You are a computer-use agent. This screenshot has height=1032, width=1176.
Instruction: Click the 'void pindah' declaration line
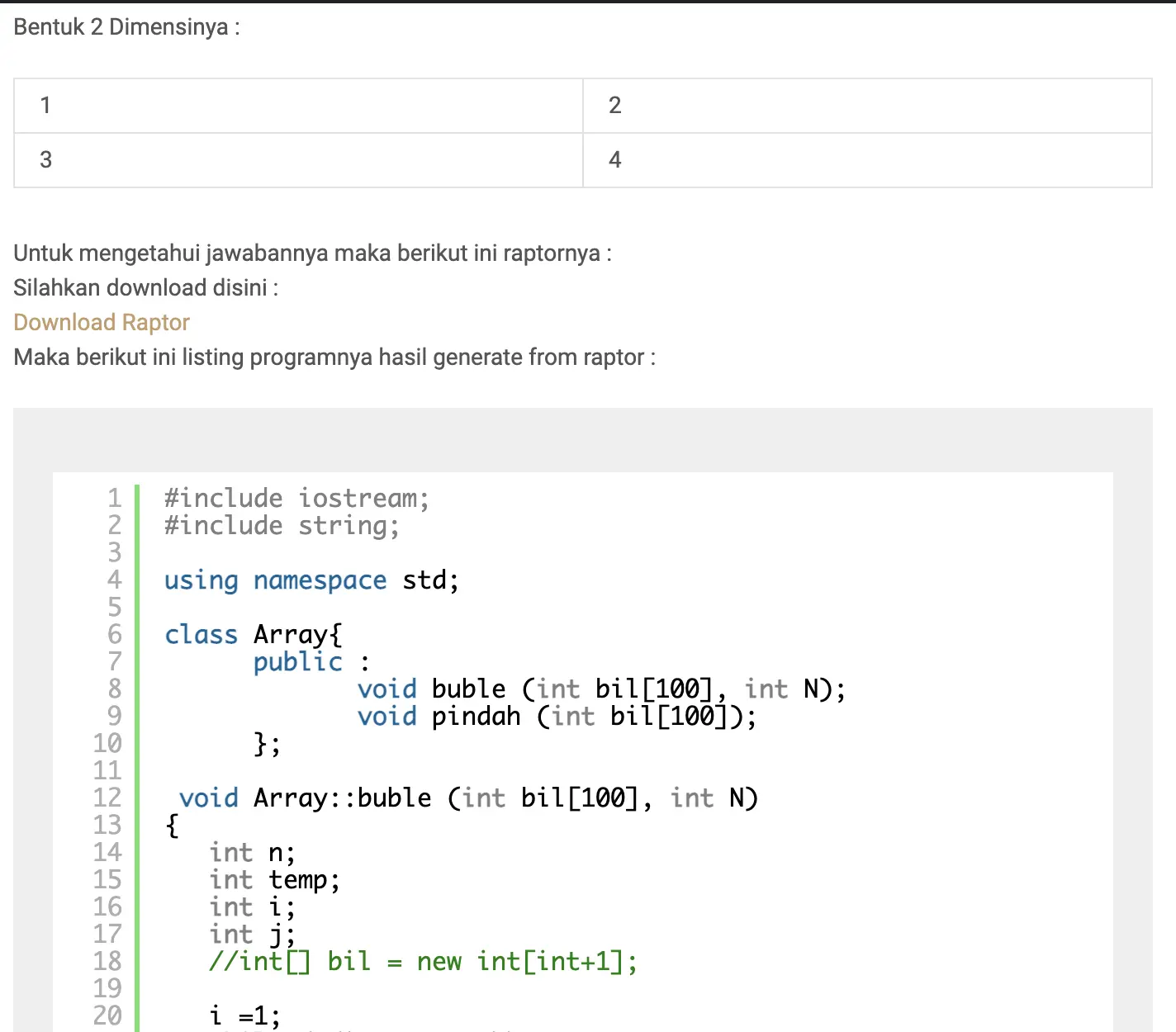click(557, 716)
